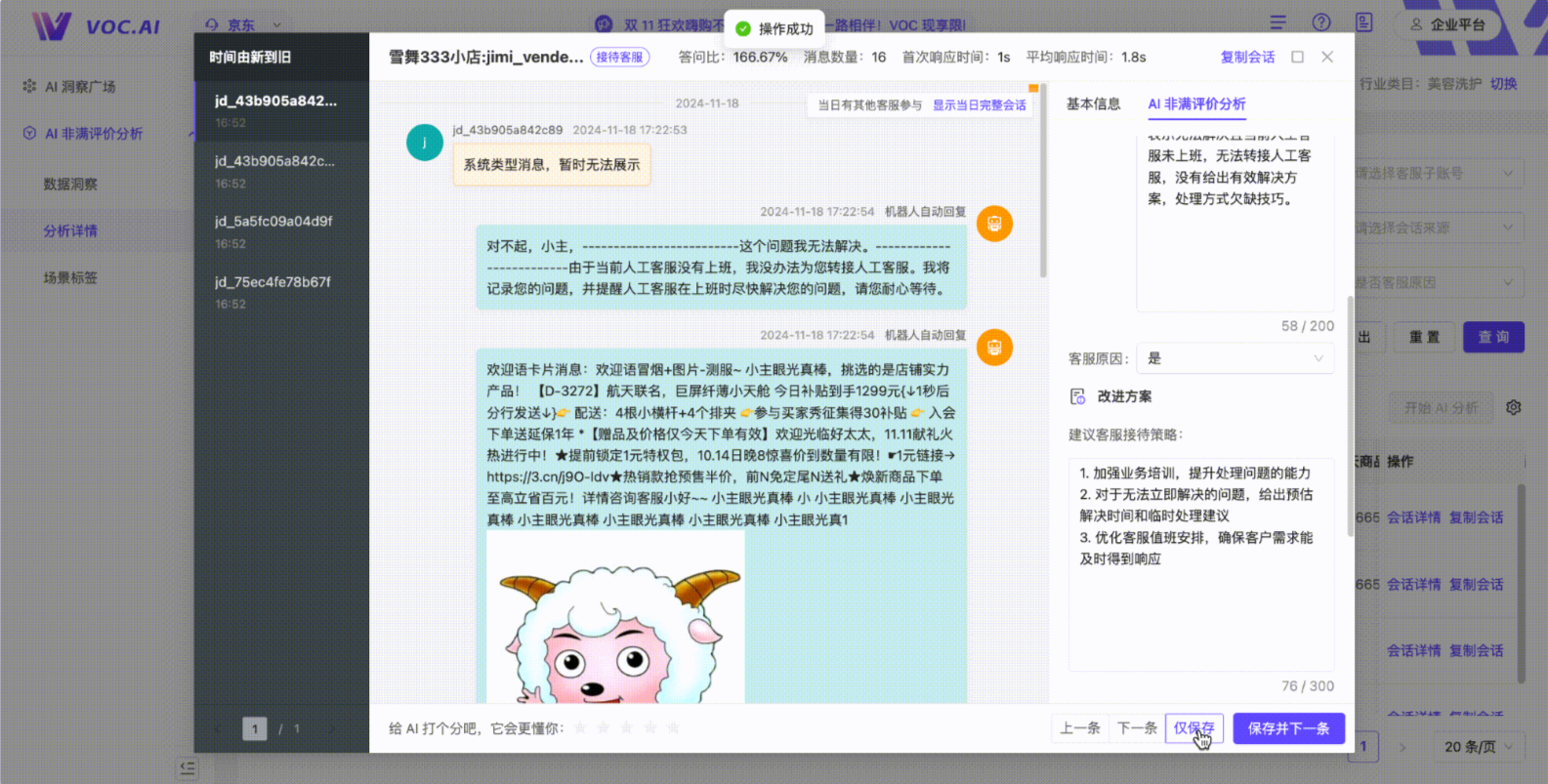Screen dimensions: 1548x784
Task: Click 下一条 button
Action: [x=1137, y=728]
